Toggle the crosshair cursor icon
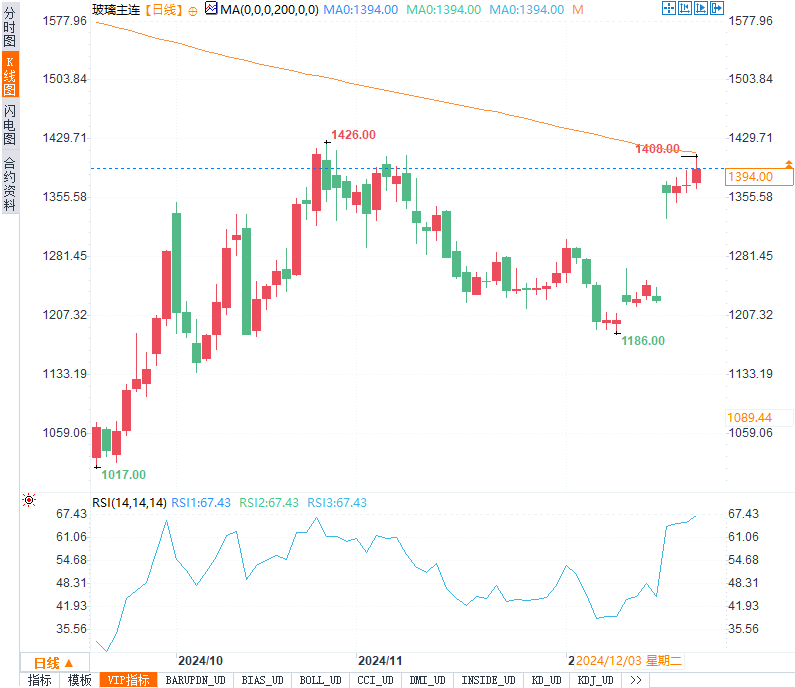This screenshot has width=795, height=688. click(669, 8)
